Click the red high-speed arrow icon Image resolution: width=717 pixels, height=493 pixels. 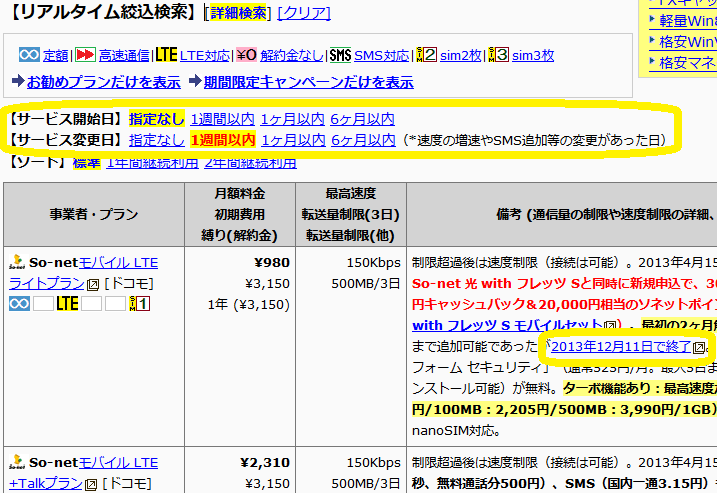85,55
